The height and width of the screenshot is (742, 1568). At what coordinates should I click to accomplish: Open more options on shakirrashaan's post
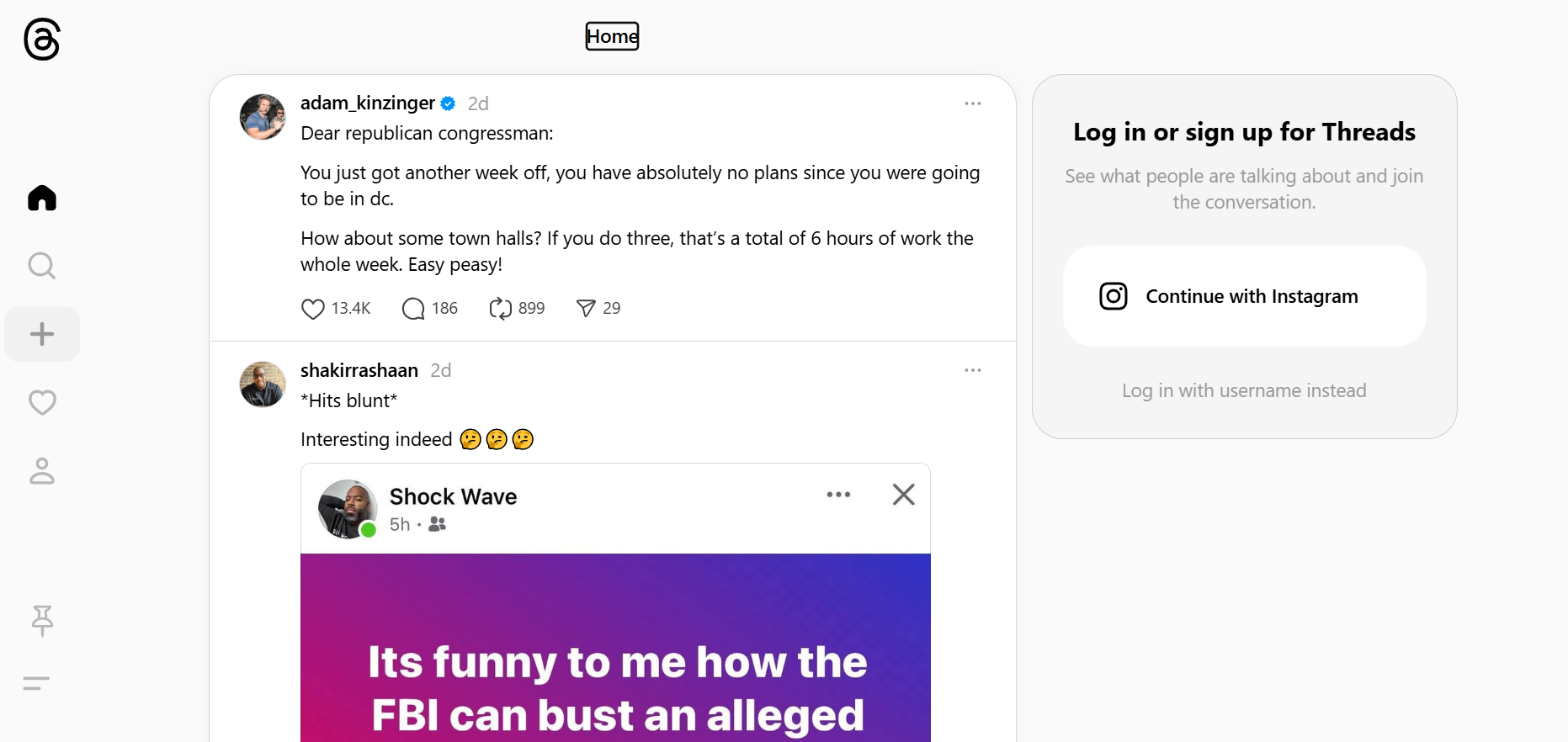(x=973, y=370)
